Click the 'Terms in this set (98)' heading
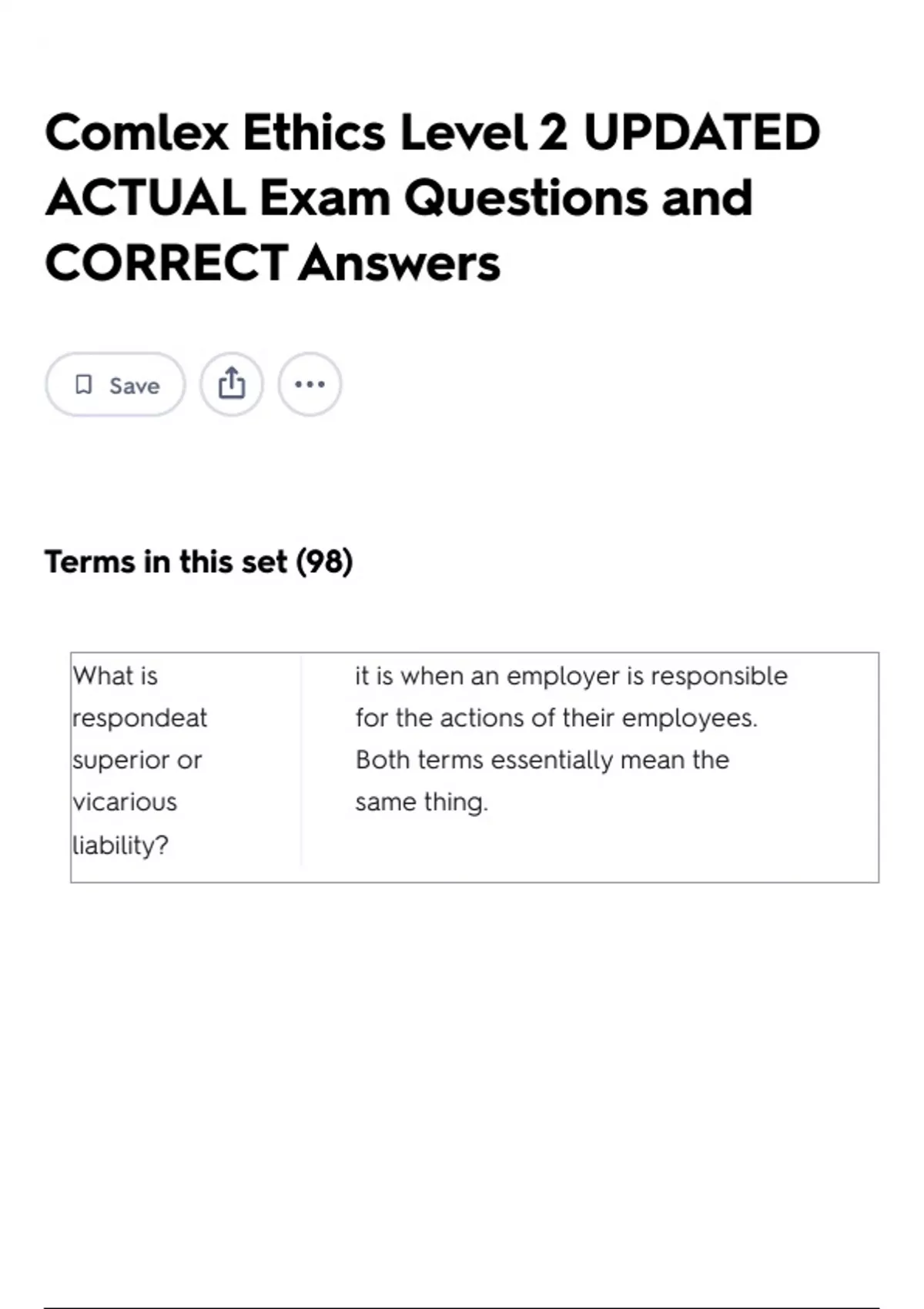 click(x=199, y=561)
